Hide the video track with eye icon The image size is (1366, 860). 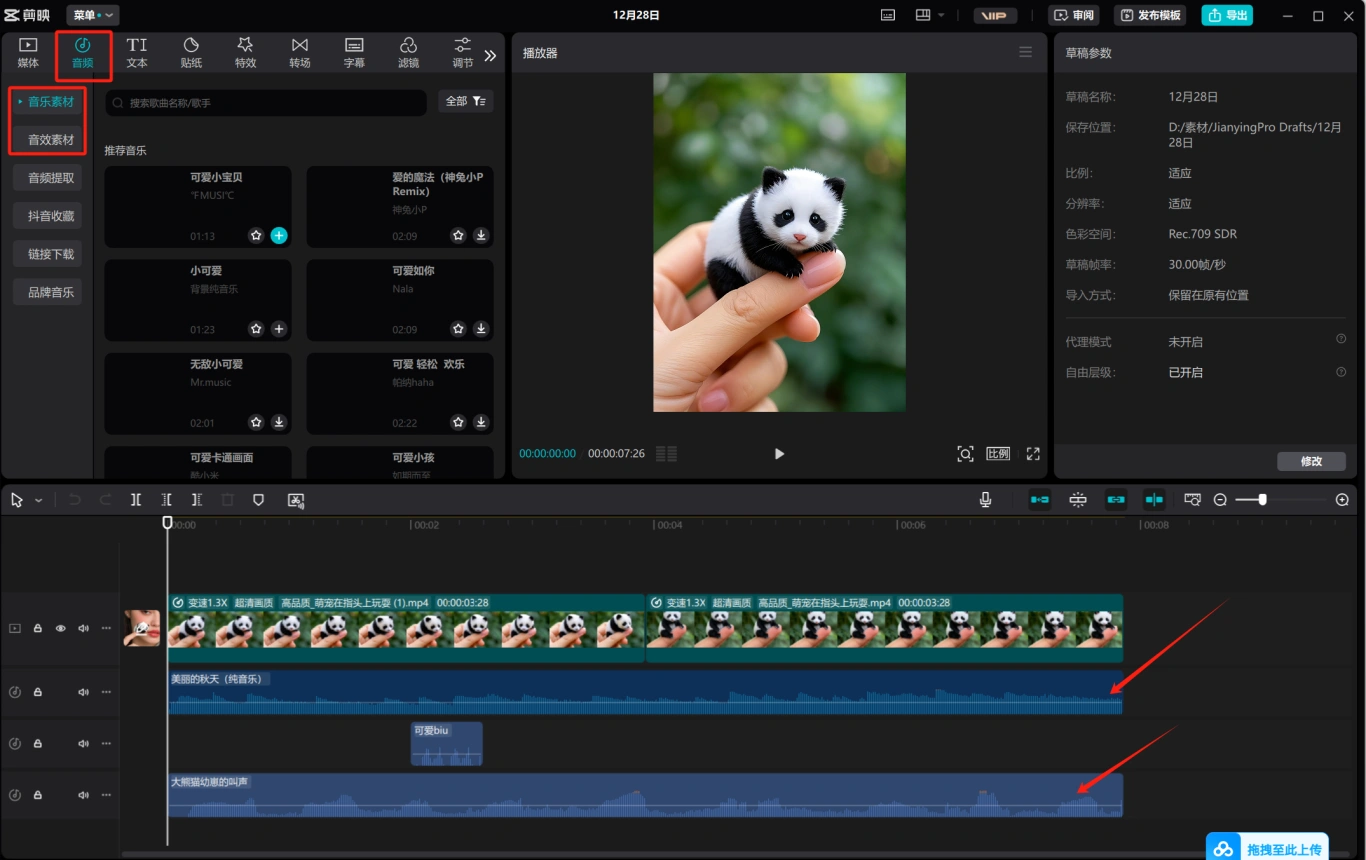(x=60, y=628)
